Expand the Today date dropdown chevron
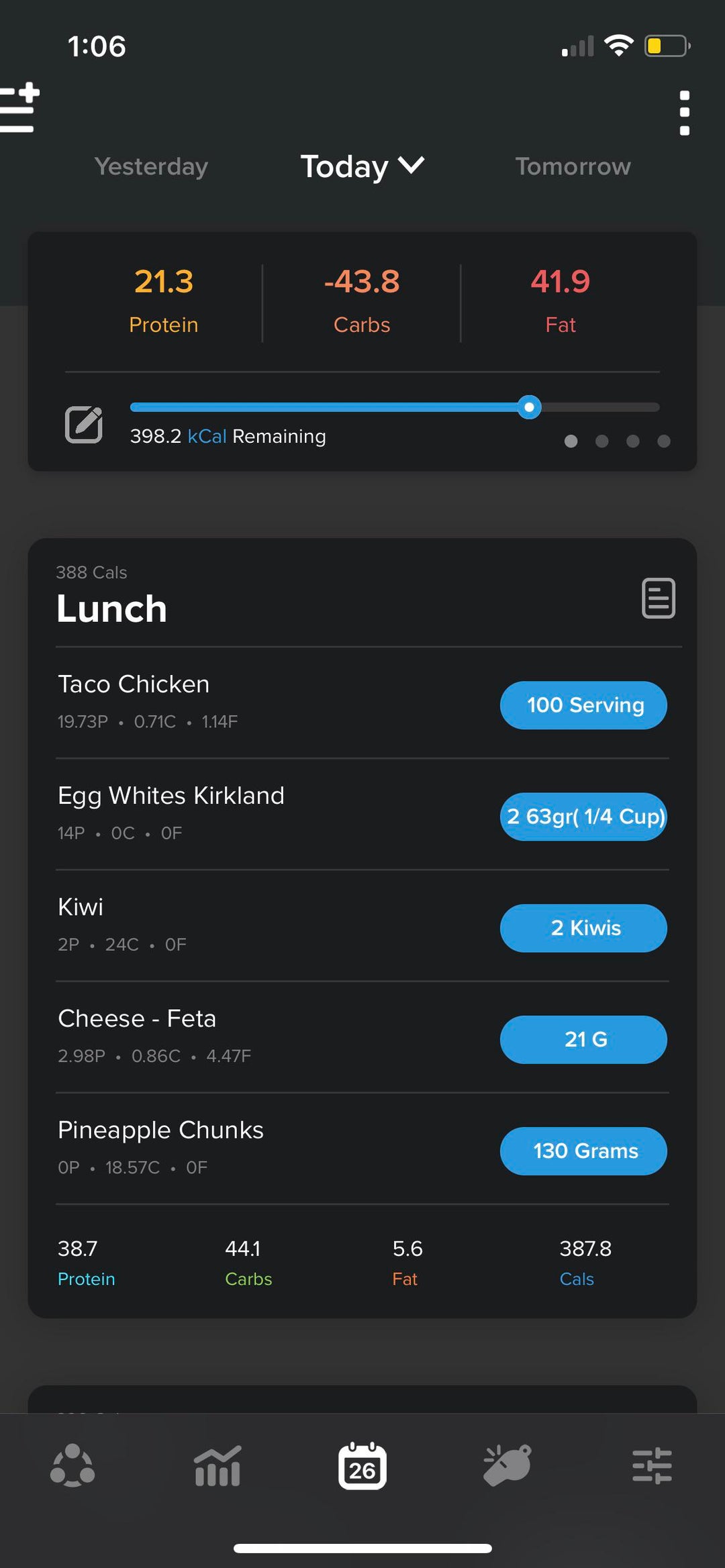 pyautogui.click(x=411, y=165)
